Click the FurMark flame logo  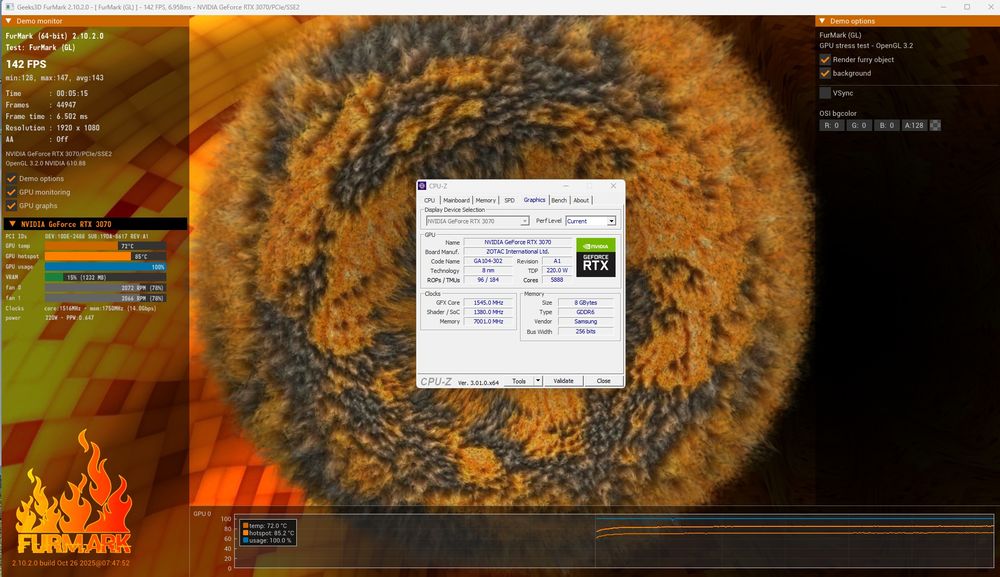[73, 492]
